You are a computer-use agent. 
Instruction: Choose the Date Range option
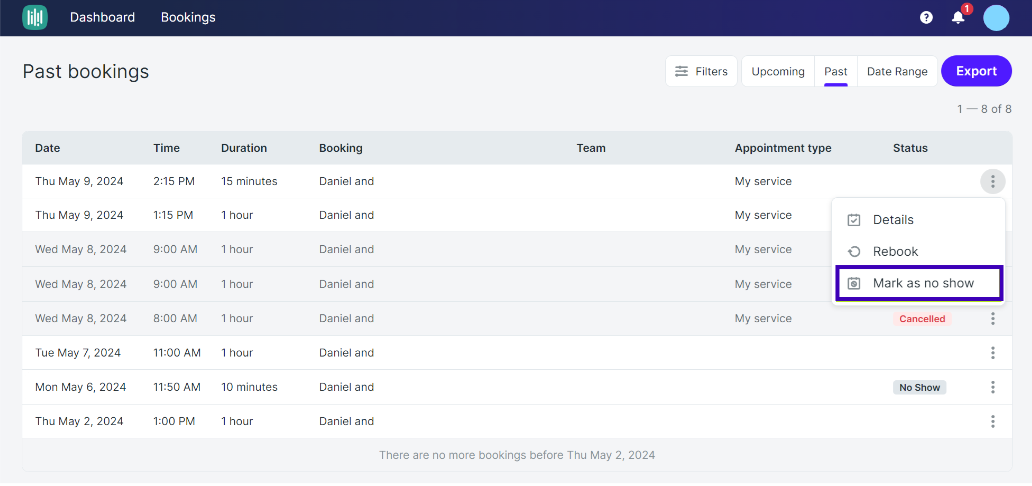(897, 71)
